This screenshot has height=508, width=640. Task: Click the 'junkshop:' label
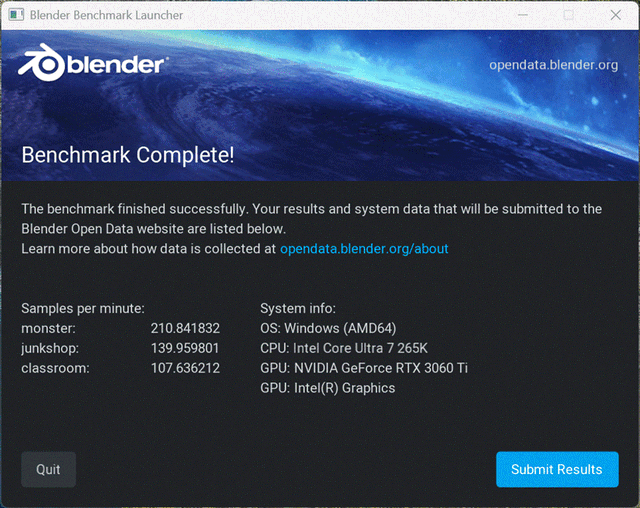[50, 348]
